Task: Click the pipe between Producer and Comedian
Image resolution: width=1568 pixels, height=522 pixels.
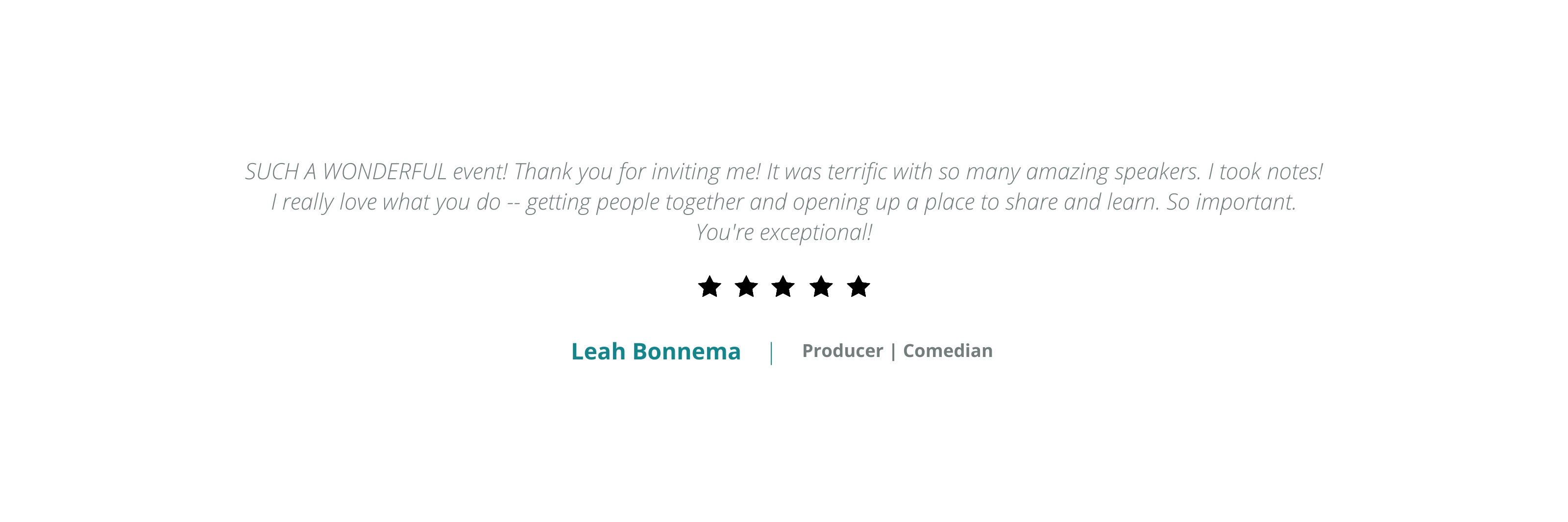Action: (893, 352)
